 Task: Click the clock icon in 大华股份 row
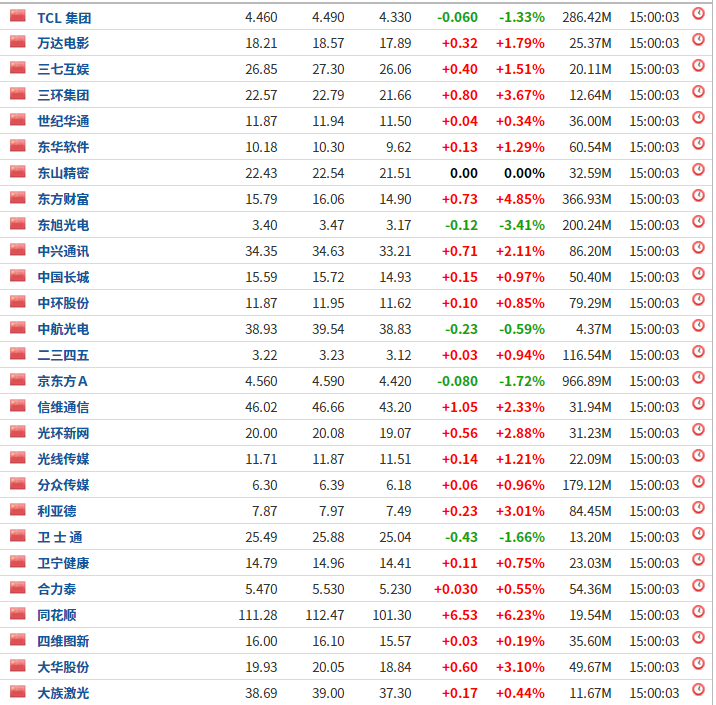pyautogui.click(x=698, y=664)
